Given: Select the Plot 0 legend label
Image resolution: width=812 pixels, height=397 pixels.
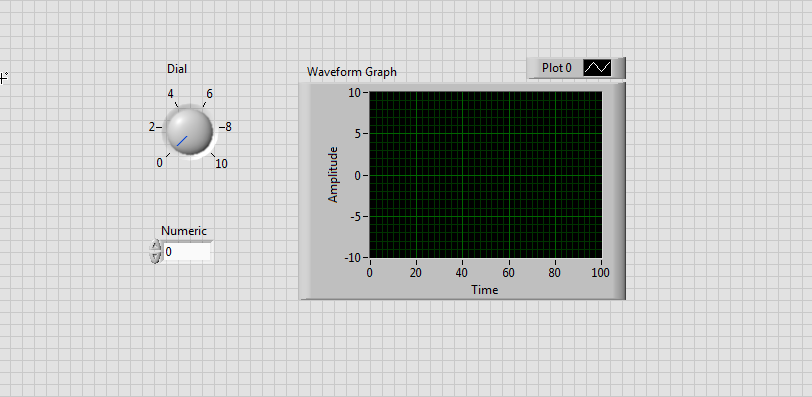Looking at the screenshot, I should [557, 68].
